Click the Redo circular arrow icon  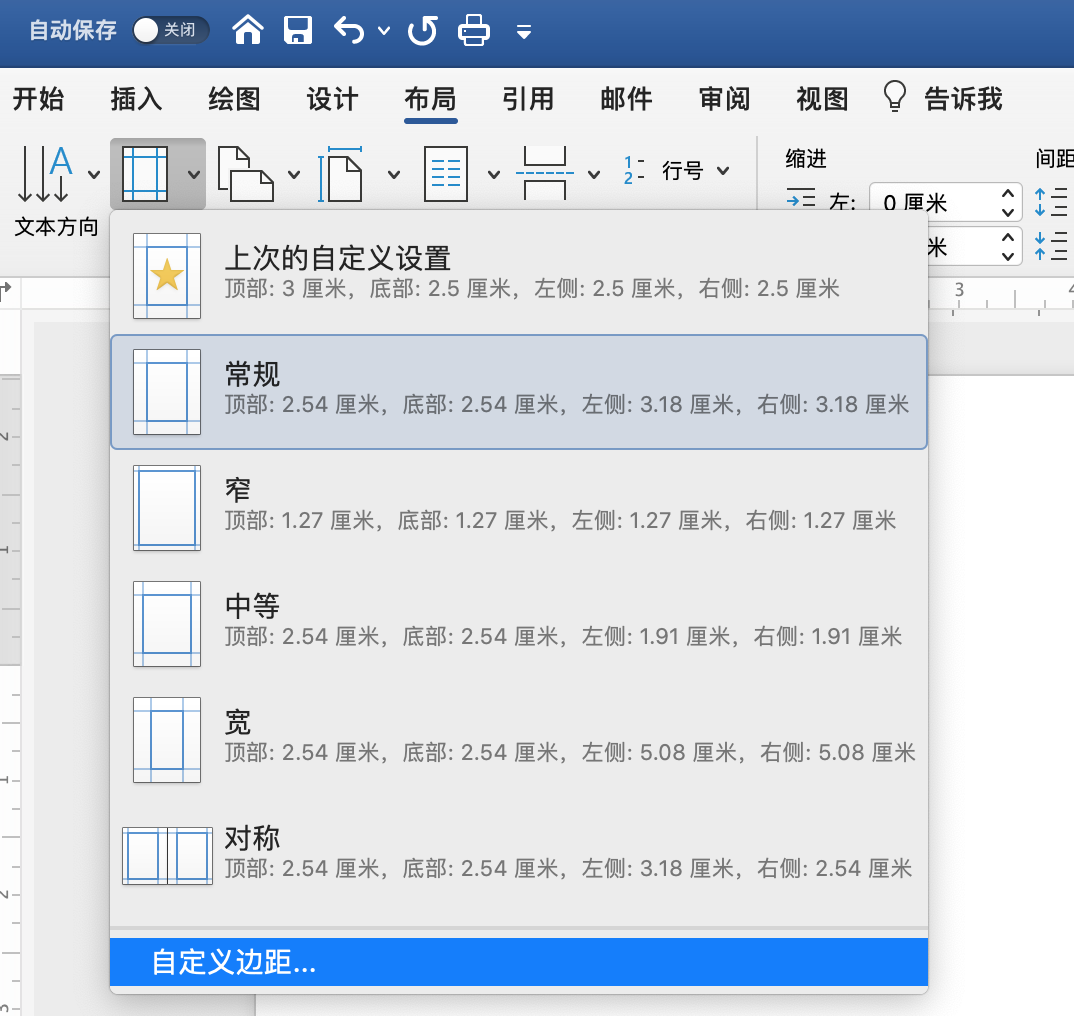422,31
